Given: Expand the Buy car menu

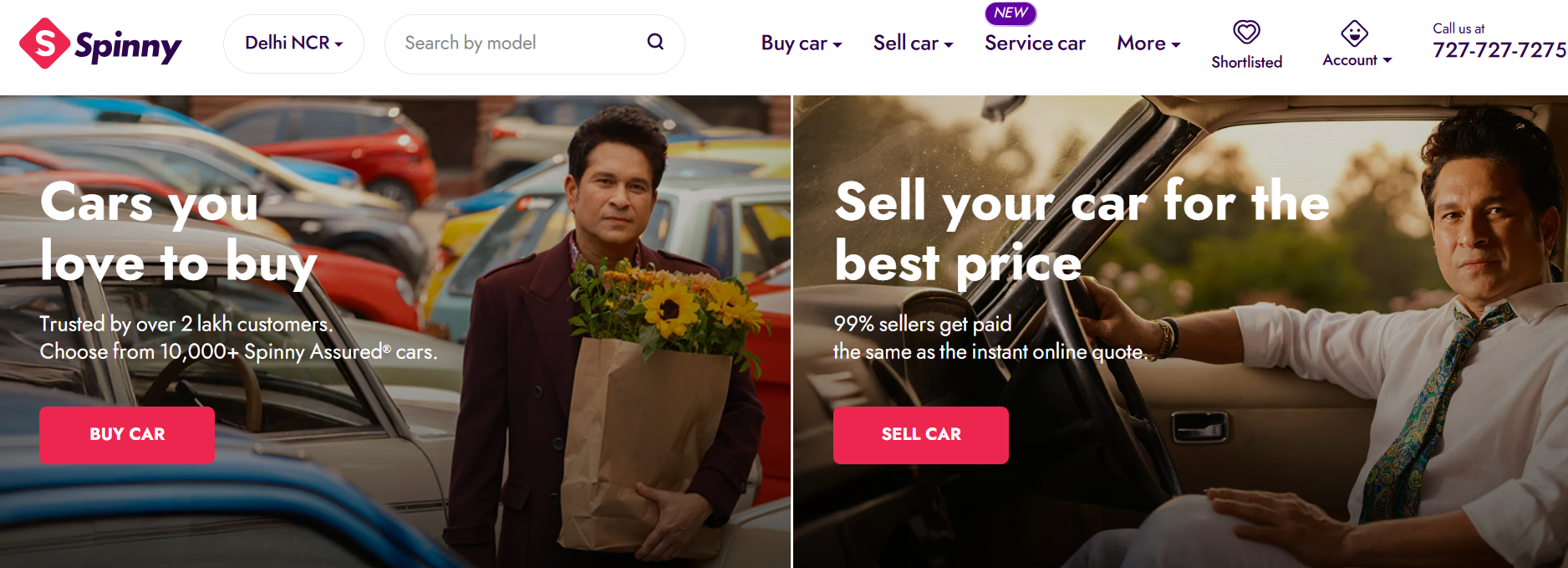Looking at the screenshot, I should [x=801, y=43].
